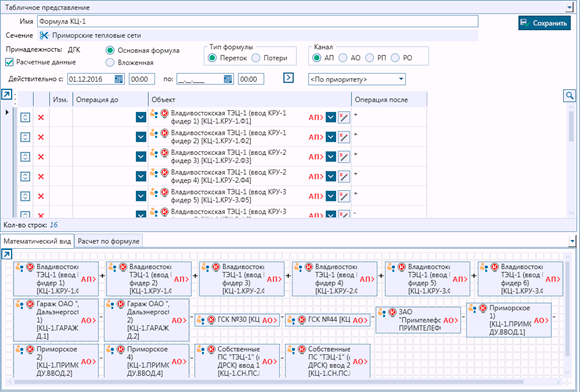Click the Операция до column header

[x=110, y=99]
